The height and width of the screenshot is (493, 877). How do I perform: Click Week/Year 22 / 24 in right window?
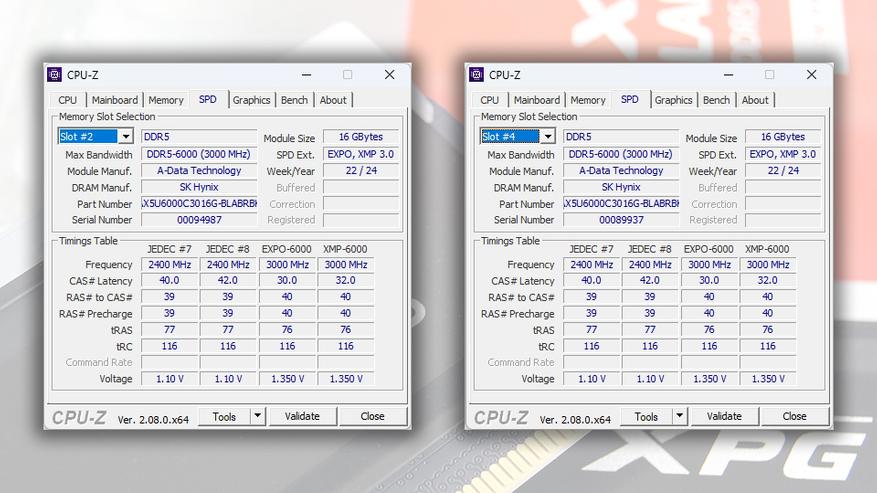(782, 171)
